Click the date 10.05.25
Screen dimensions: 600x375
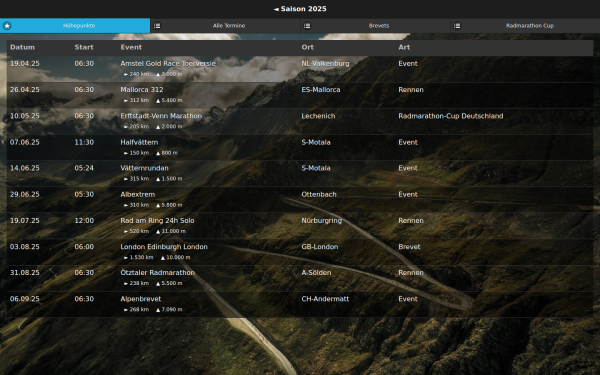(24, 116)
